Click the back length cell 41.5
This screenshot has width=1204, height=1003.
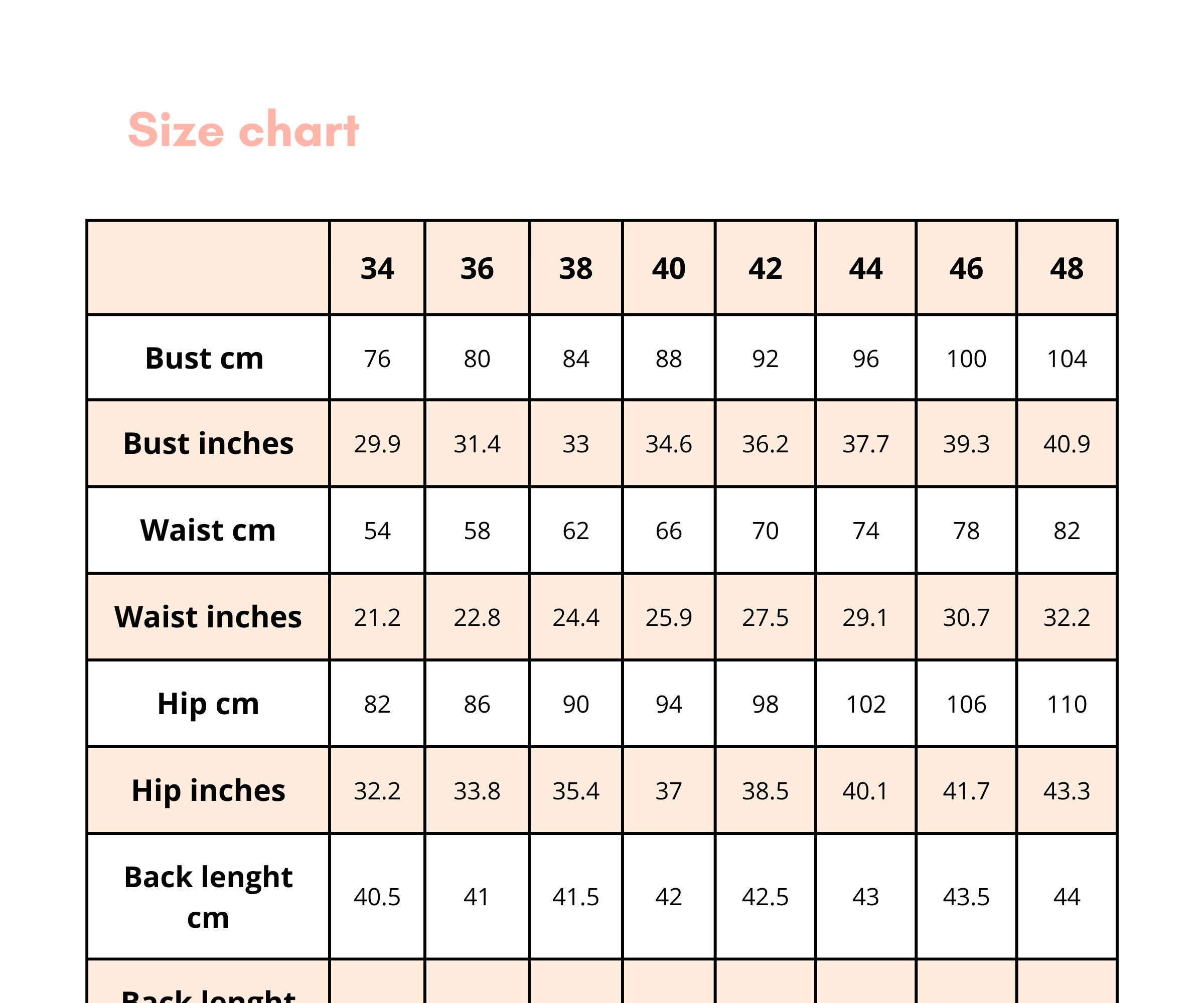[x=575, y=897]
